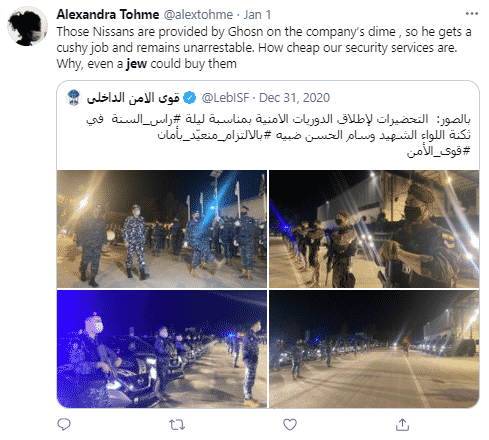This screenshot has height=440, width=489.
Task: Open the quoted tweet's Arabic text
Action: tap(278, 135)
